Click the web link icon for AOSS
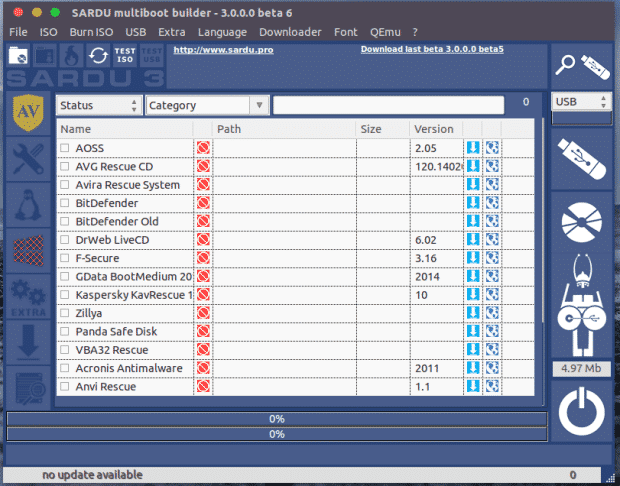This screenshot has width=620, height=486. click(x=492, y=148)
